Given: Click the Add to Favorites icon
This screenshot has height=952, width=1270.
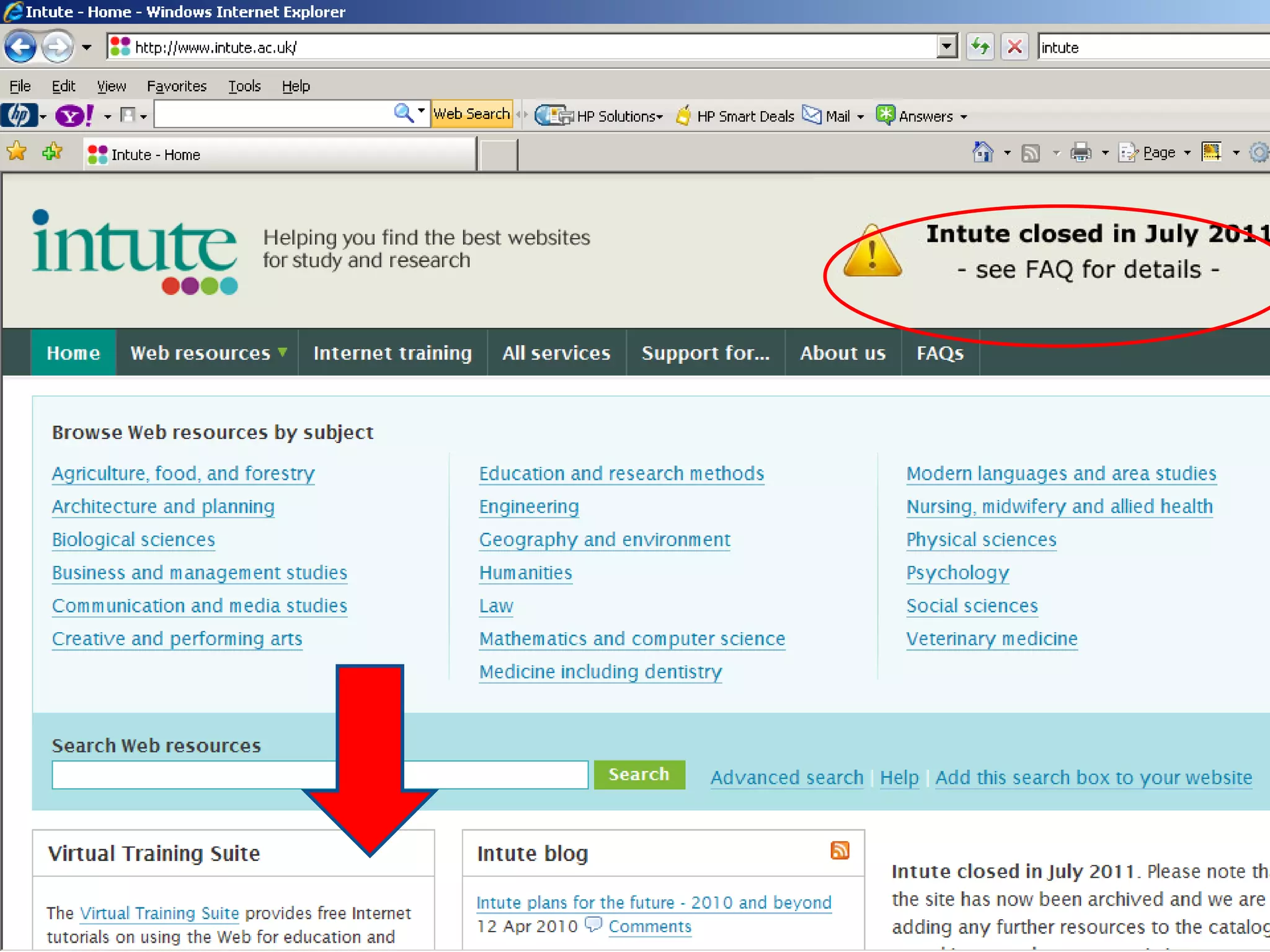Looking at the screenshot, I should click(x=53, y=151).
